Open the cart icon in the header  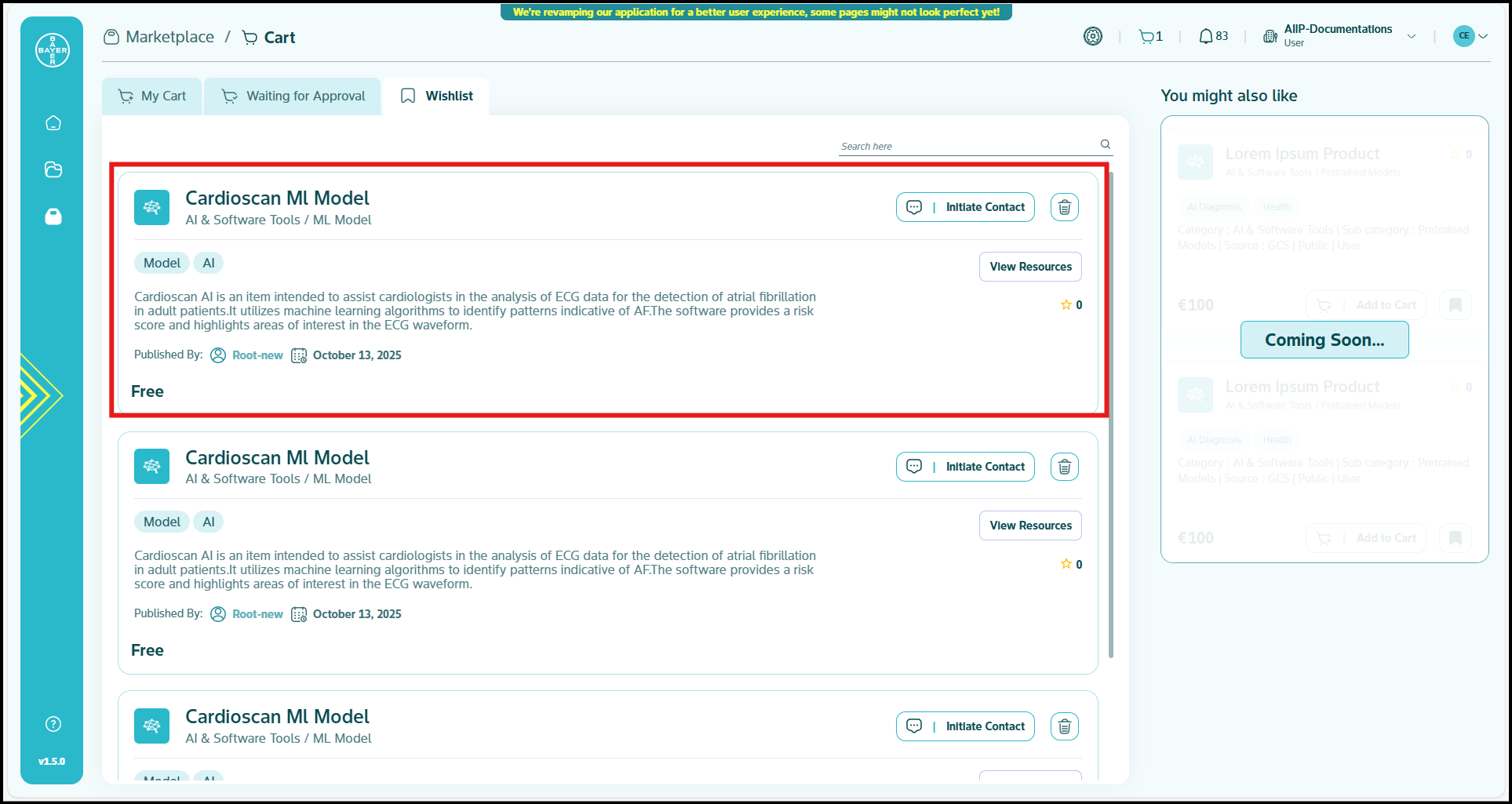(x=1146, y=37)
